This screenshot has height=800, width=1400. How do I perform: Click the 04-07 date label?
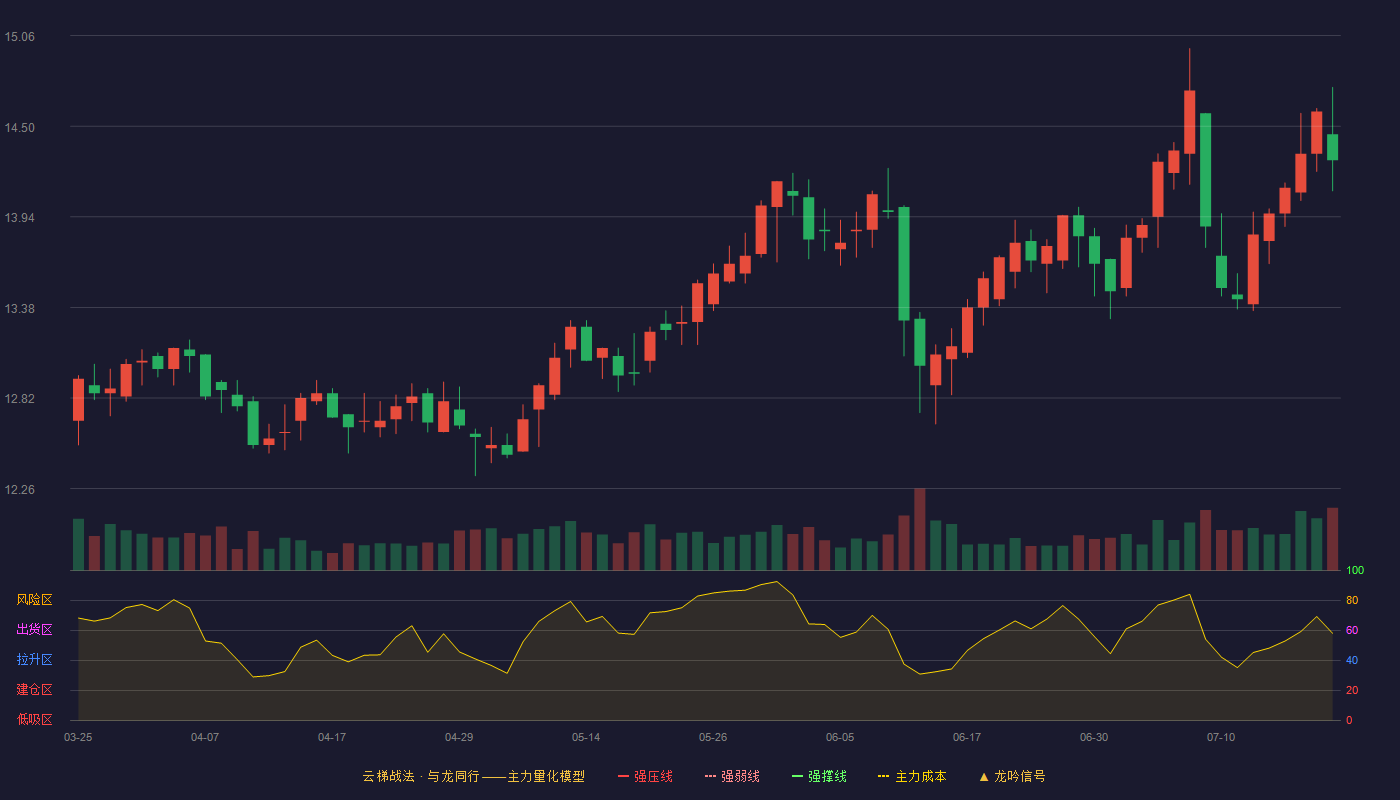pos(205,737)
